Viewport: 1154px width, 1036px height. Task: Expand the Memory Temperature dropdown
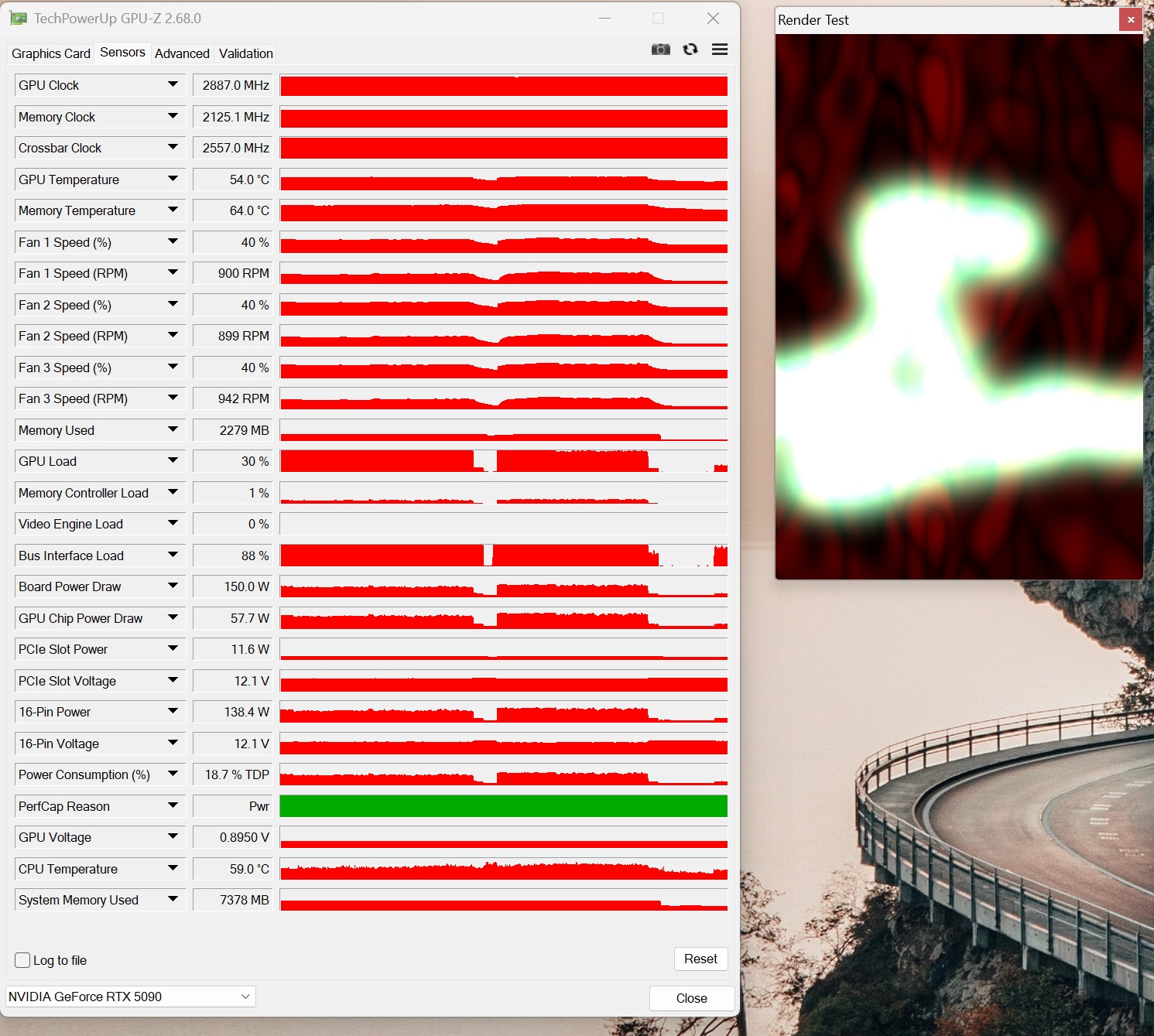[x=173, y=210]
